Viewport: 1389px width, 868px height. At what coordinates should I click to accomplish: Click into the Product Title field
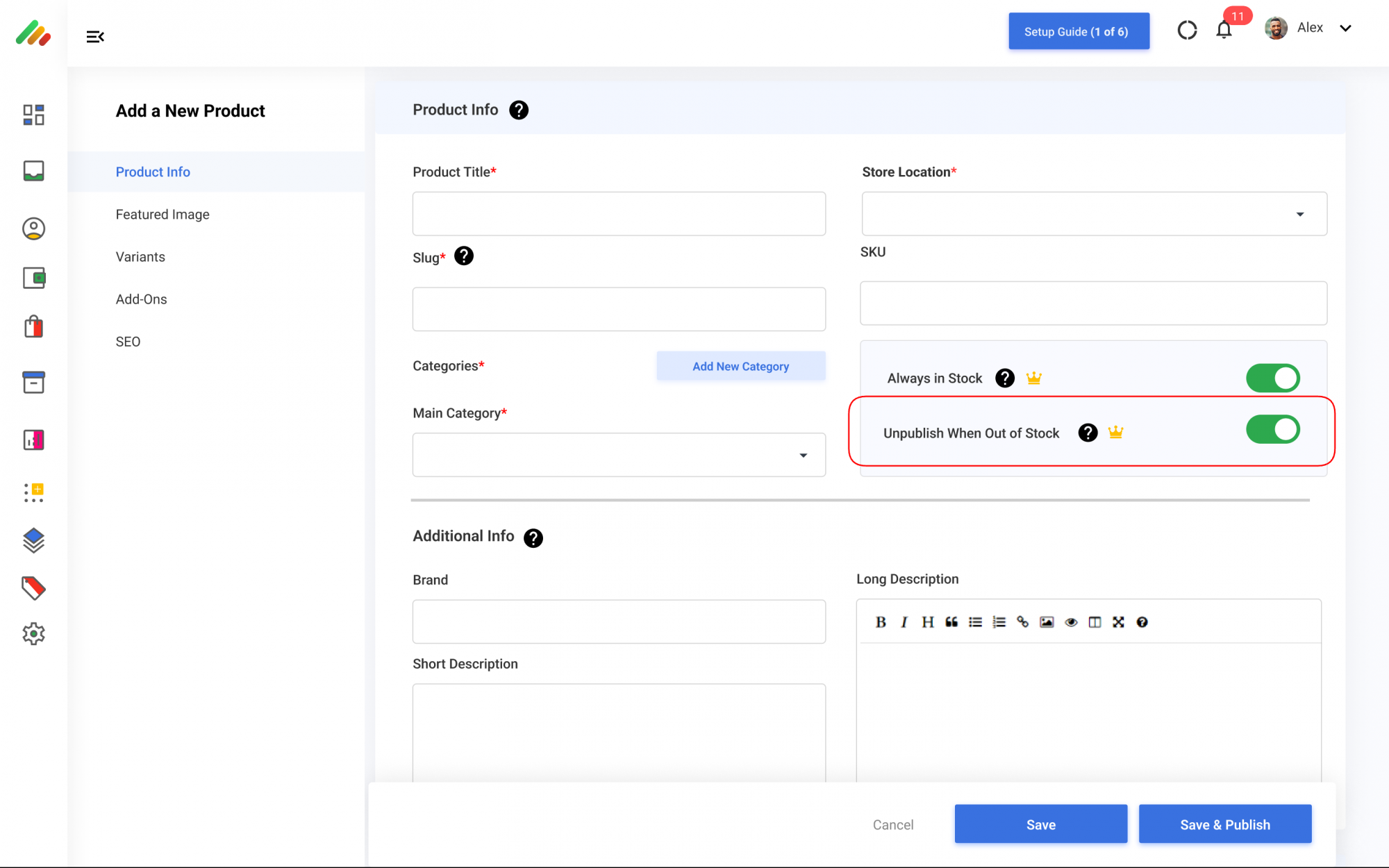(618, 214)
